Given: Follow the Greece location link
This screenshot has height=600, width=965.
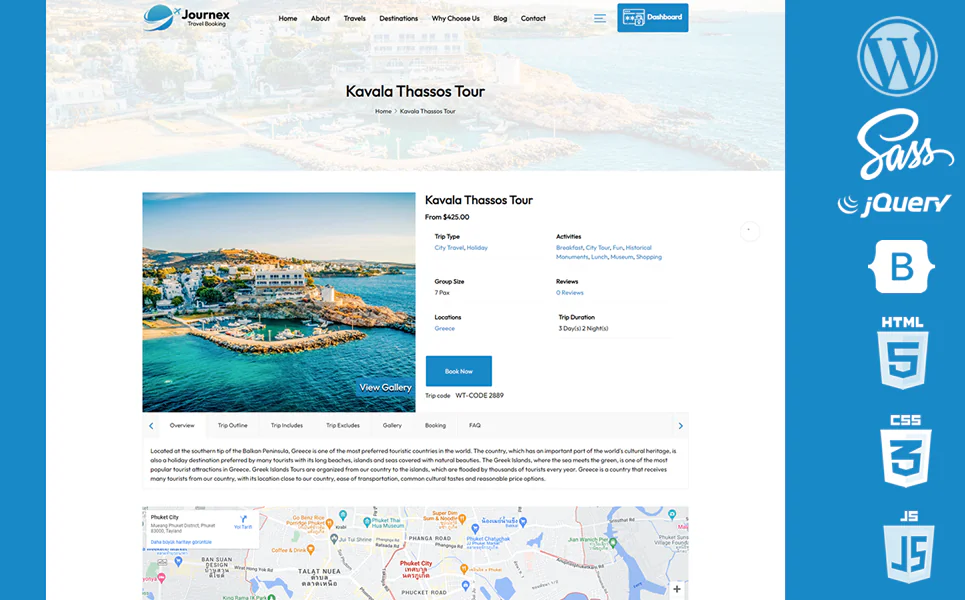Looking at the screenshot, I should point(444,328).
